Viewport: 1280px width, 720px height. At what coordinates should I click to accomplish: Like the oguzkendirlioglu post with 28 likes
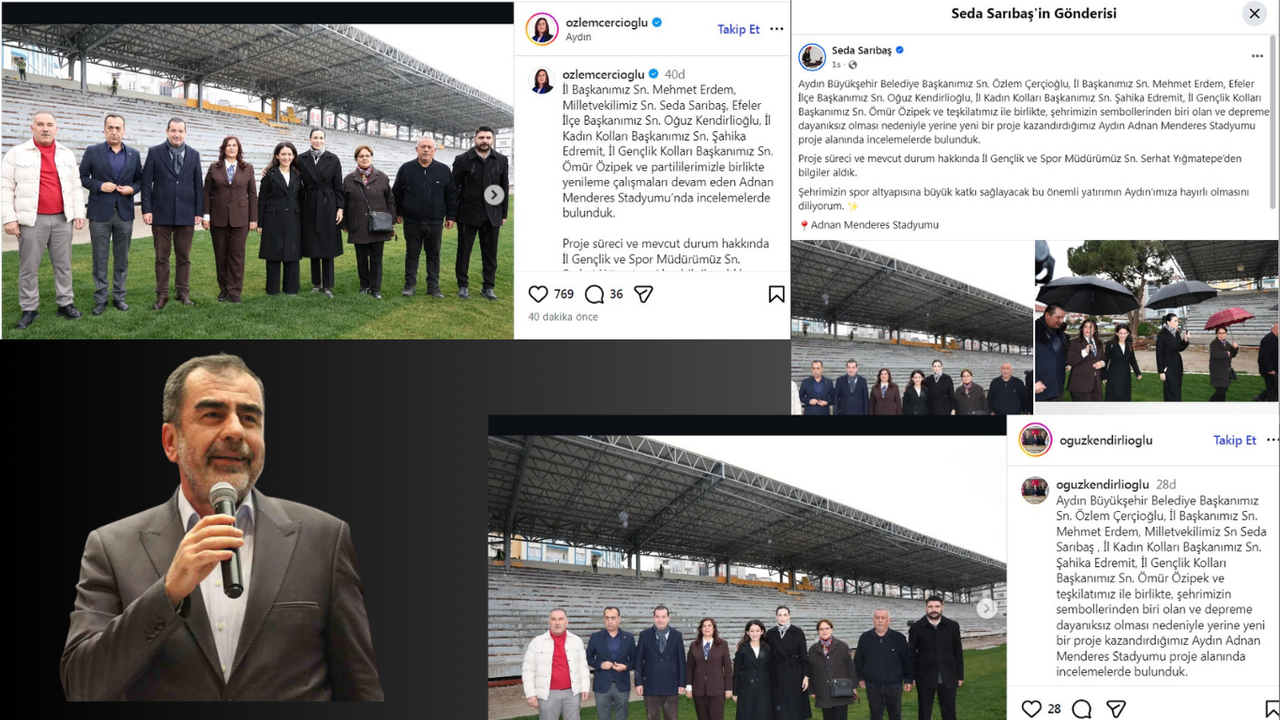click(x=1031, y=709)
